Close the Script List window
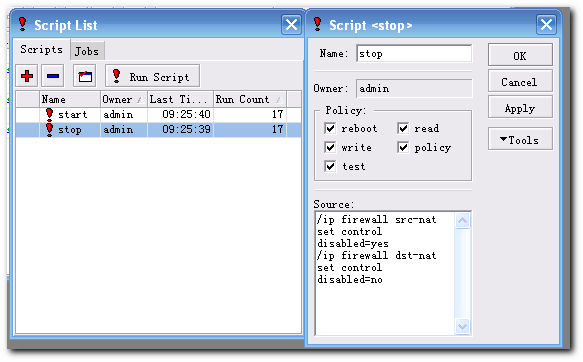Viewport: 583px width, 362px height. pos(291,25)
